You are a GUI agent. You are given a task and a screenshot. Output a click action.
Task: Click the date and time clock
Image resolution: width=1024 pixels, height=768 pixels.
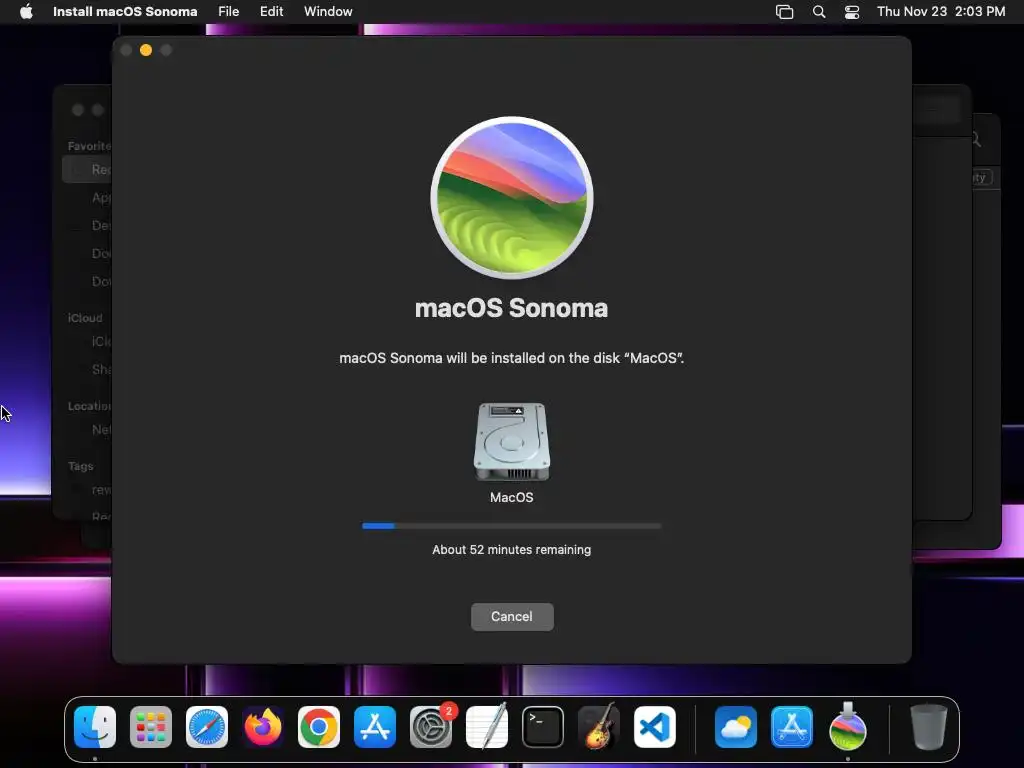click(941, 12)
